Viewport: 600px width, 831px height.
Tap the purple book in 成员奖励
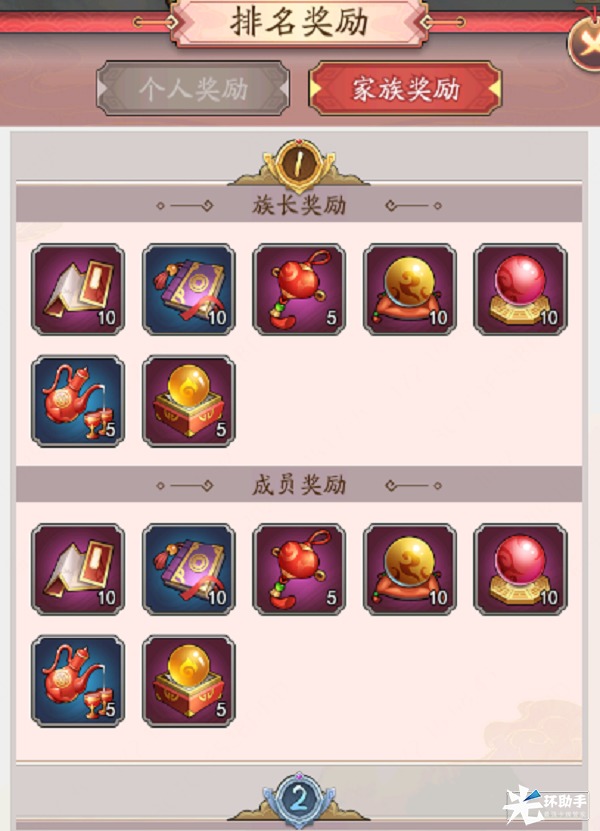click(189, 569)
